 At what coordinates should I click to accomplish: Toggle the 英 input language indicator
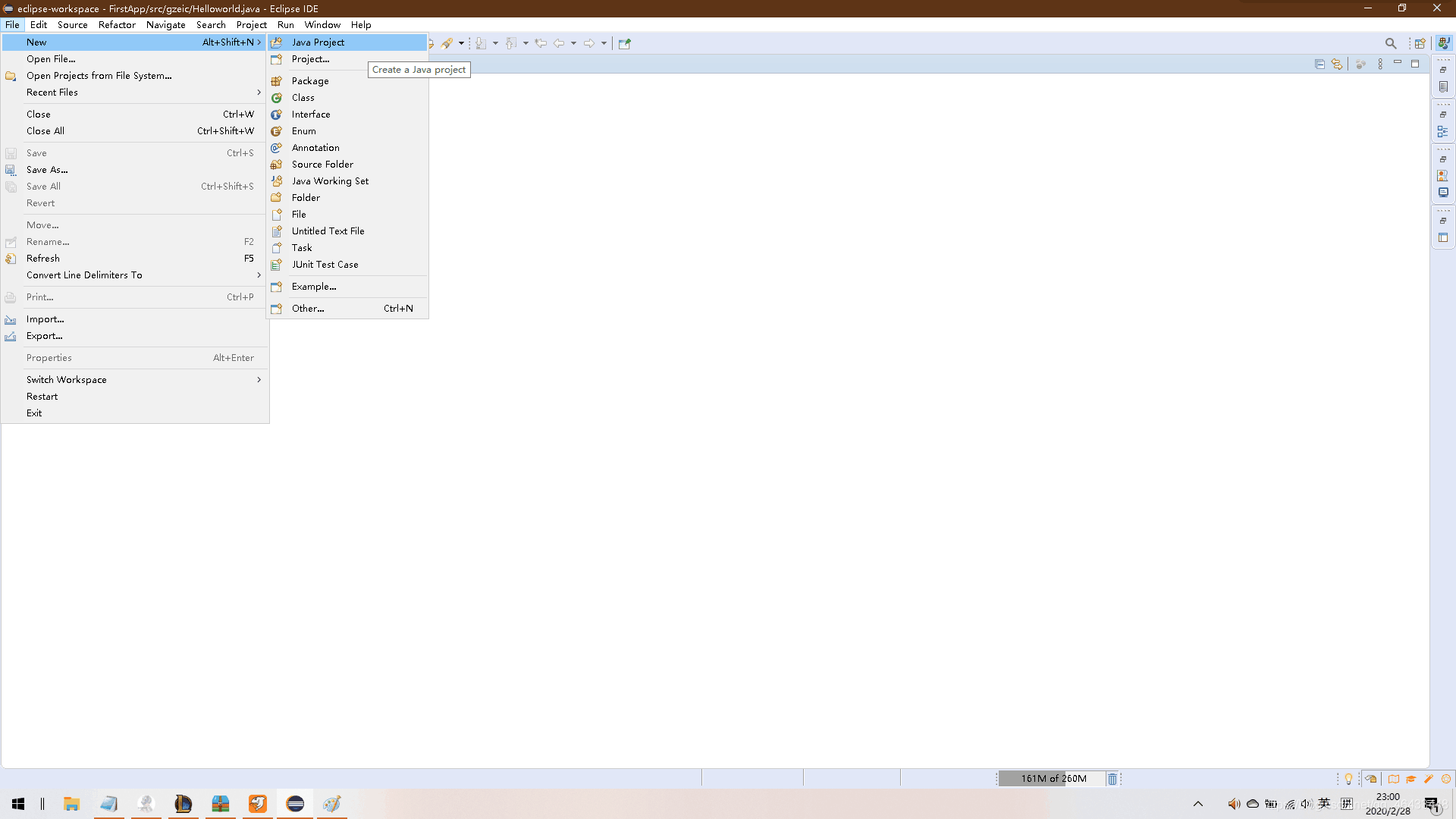click(x=1324, y=804)
